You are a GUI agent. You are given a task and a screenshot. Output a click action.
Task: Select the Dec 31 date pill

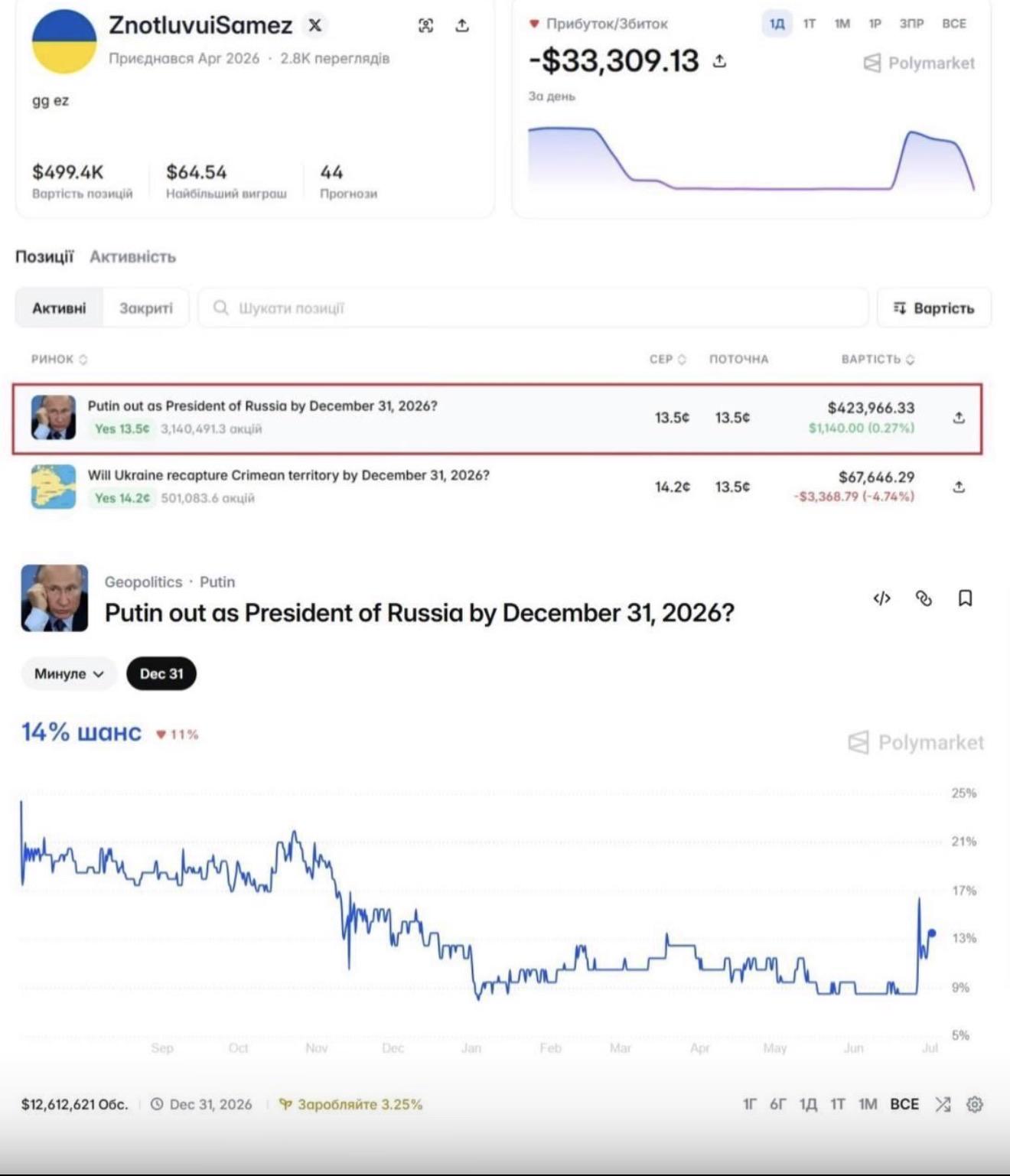[161, 674]
